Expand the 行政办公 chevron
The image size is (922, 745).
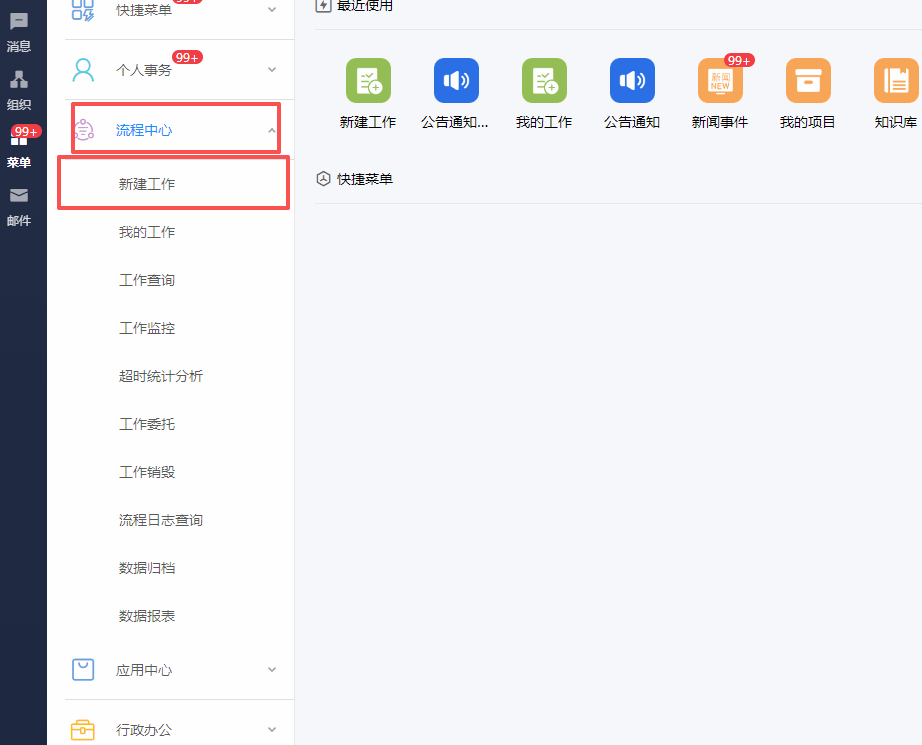(272, 730)
